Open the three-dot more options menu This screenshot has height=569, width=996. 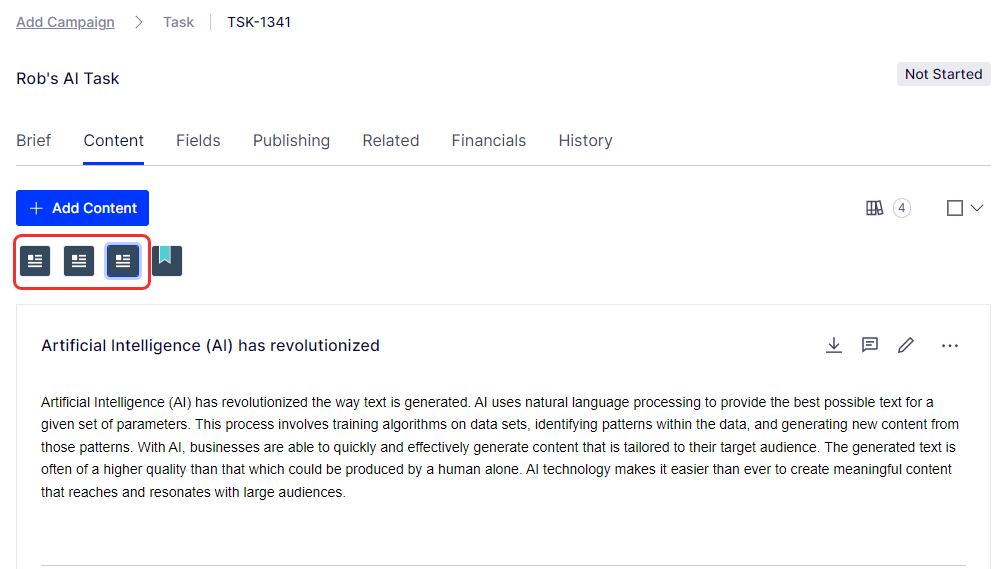click(x=950, y=345)
